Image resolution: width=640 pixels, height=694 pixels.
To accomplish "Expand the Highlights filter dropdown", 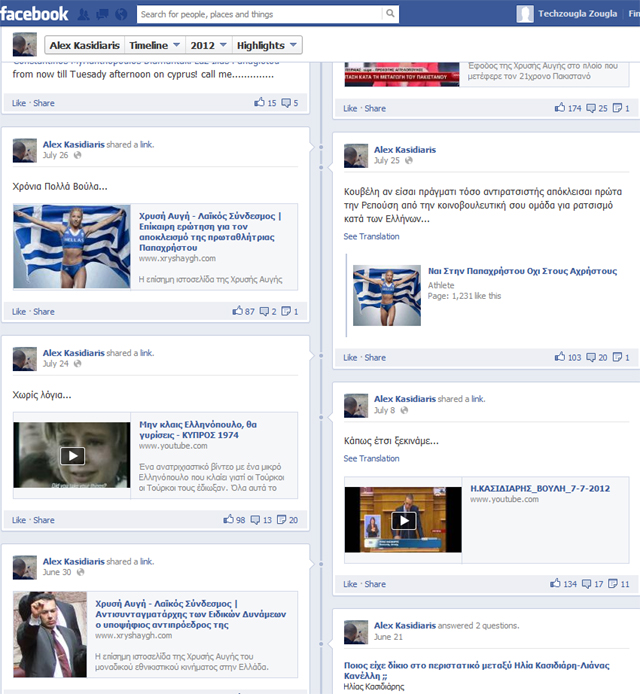I will click(x=267, y=45).
